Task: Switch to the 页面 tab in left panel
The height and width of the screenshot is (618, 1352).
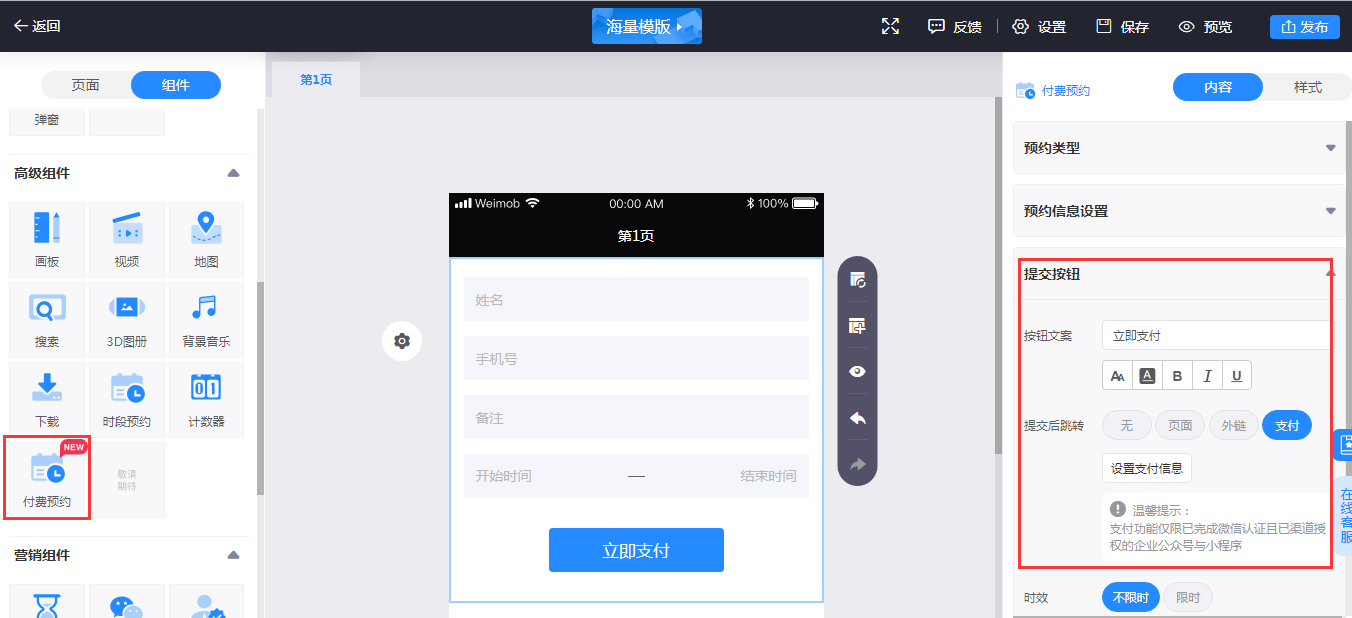Action: (86, 85)
